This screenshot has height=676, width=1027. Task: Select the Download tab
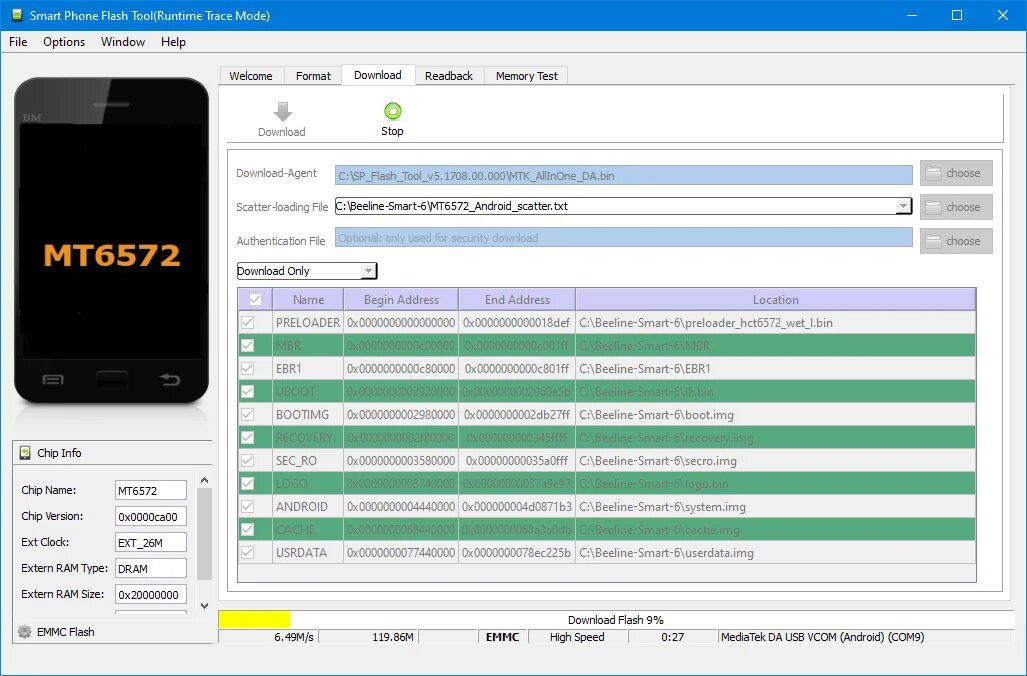[378, 75]
